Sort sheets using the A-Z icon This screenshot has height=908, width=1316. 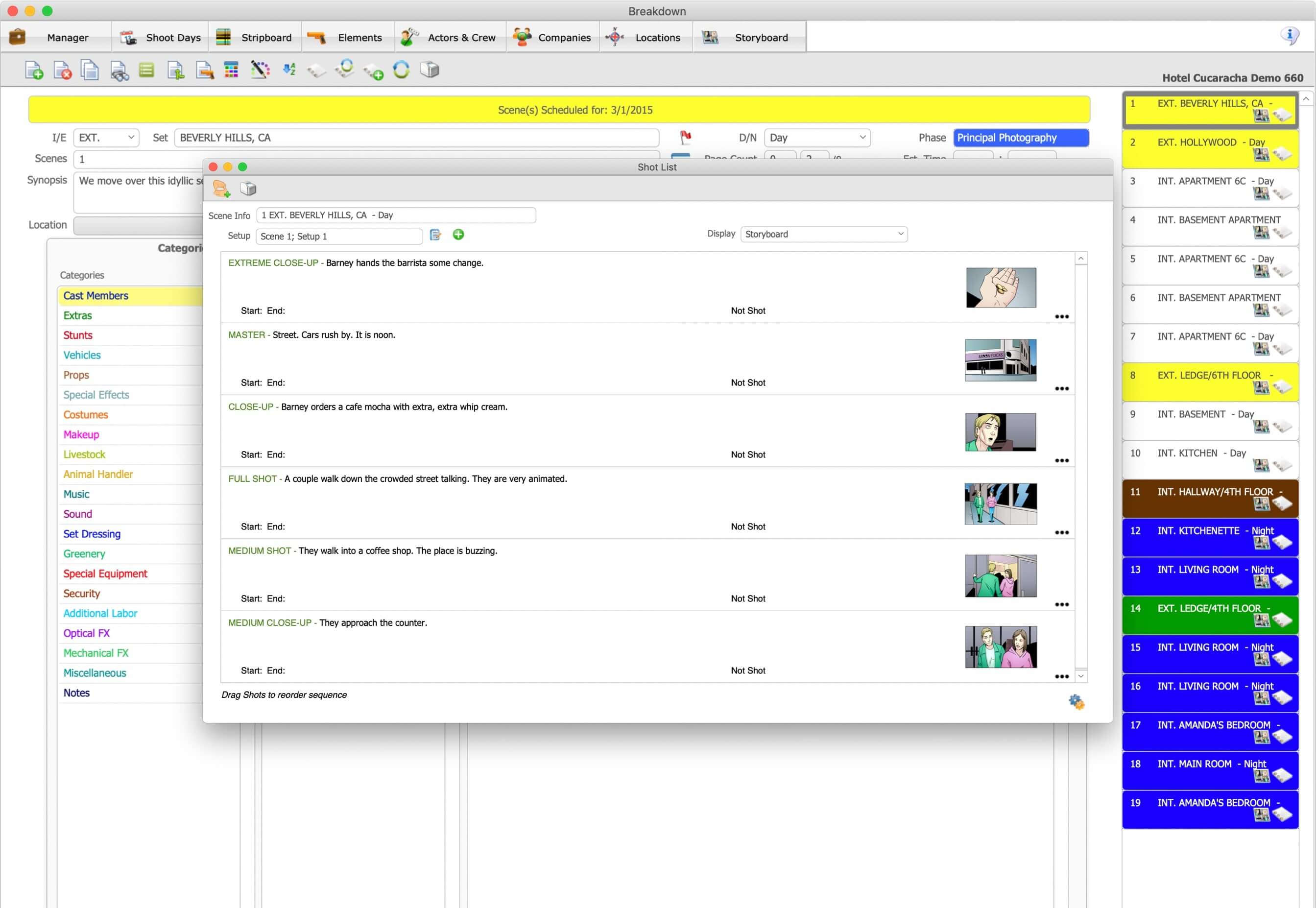(x=288, y=70)
